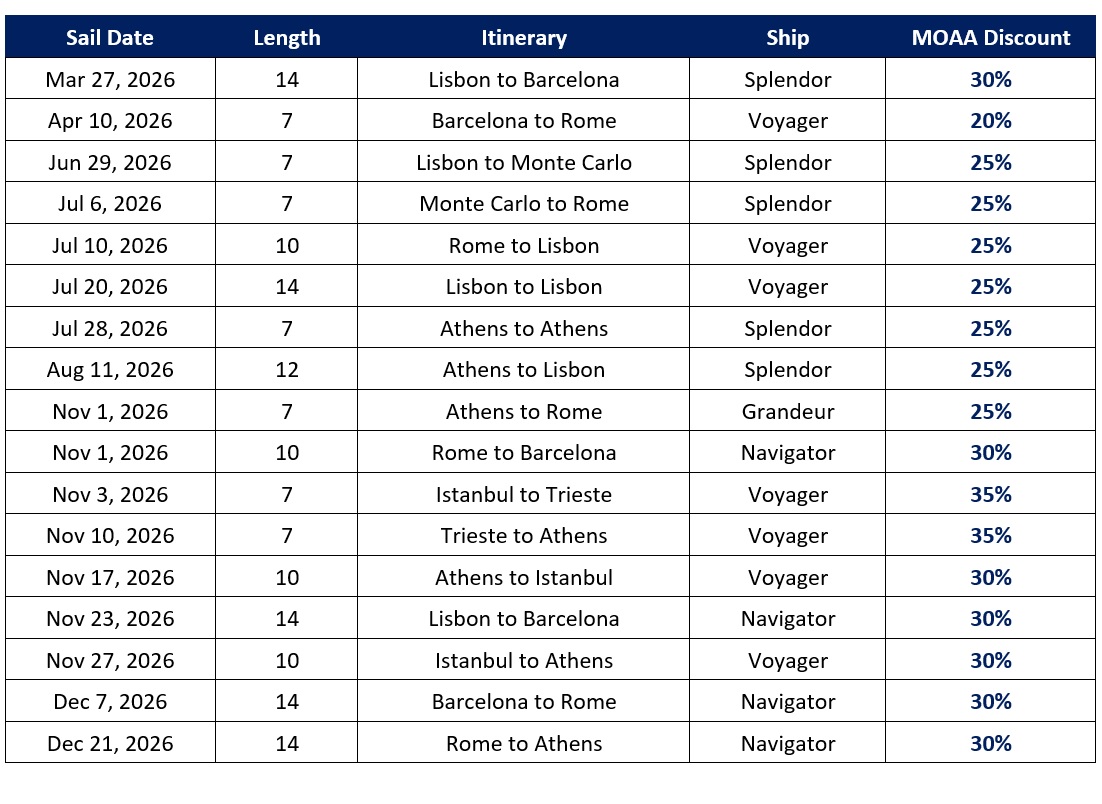Viewport: 1102px width, 804px height.
Task: Click the Length column header
Action: (x=287, y=38)
